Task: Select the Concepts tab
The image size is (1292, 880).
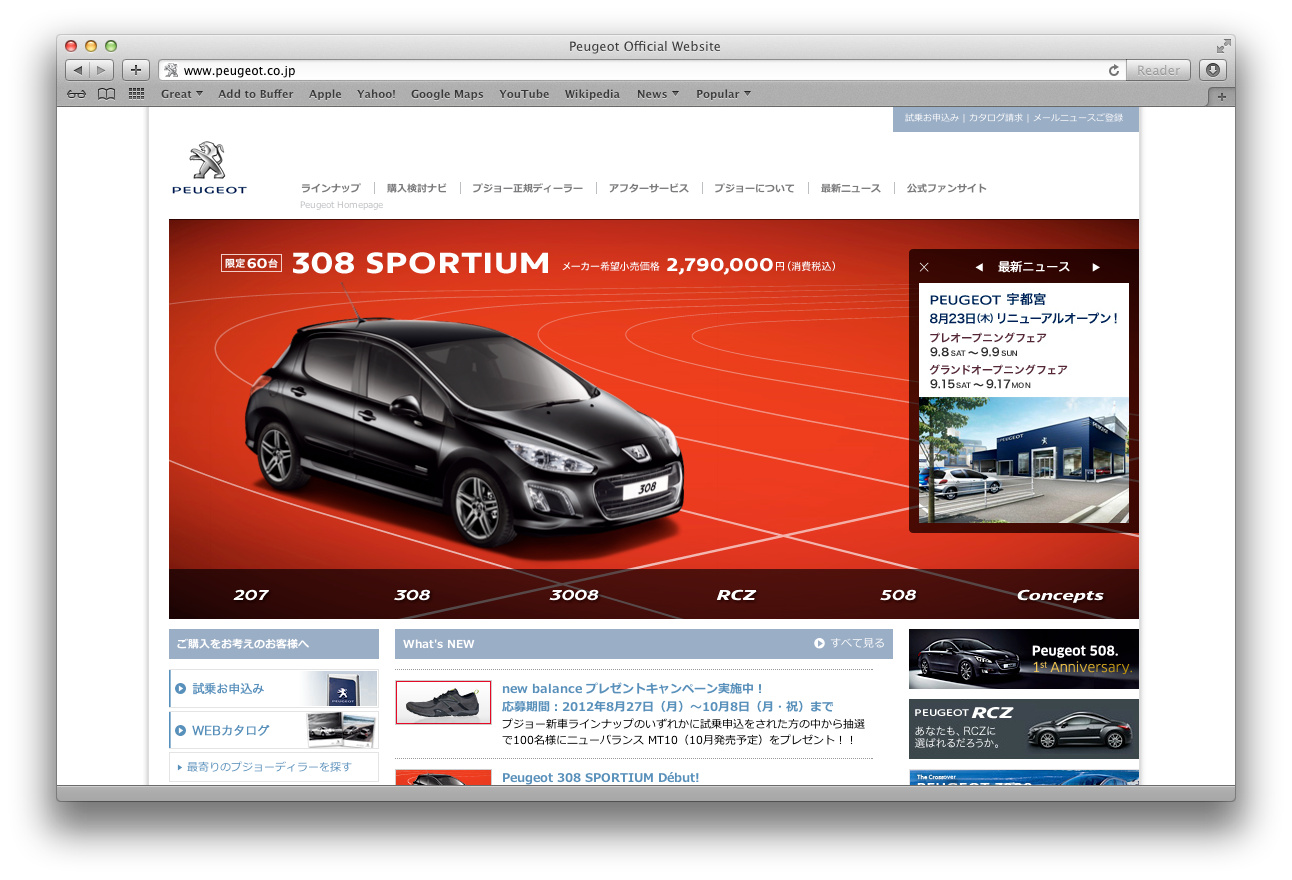Action: pyautogui.click(x=1060, y=595)
